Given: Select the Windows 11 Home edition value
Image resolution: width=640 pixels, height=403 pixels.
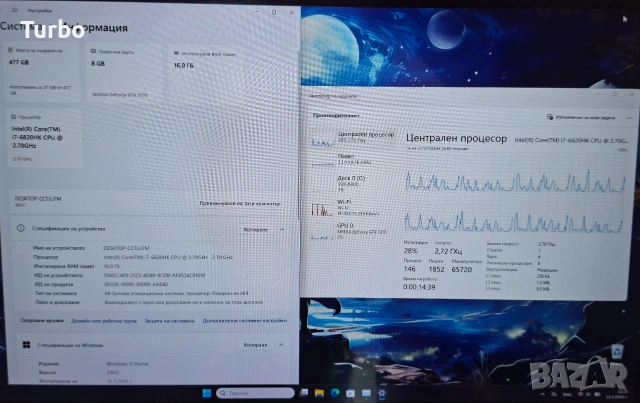Looking at the screenshot, I should click(127, 363).
